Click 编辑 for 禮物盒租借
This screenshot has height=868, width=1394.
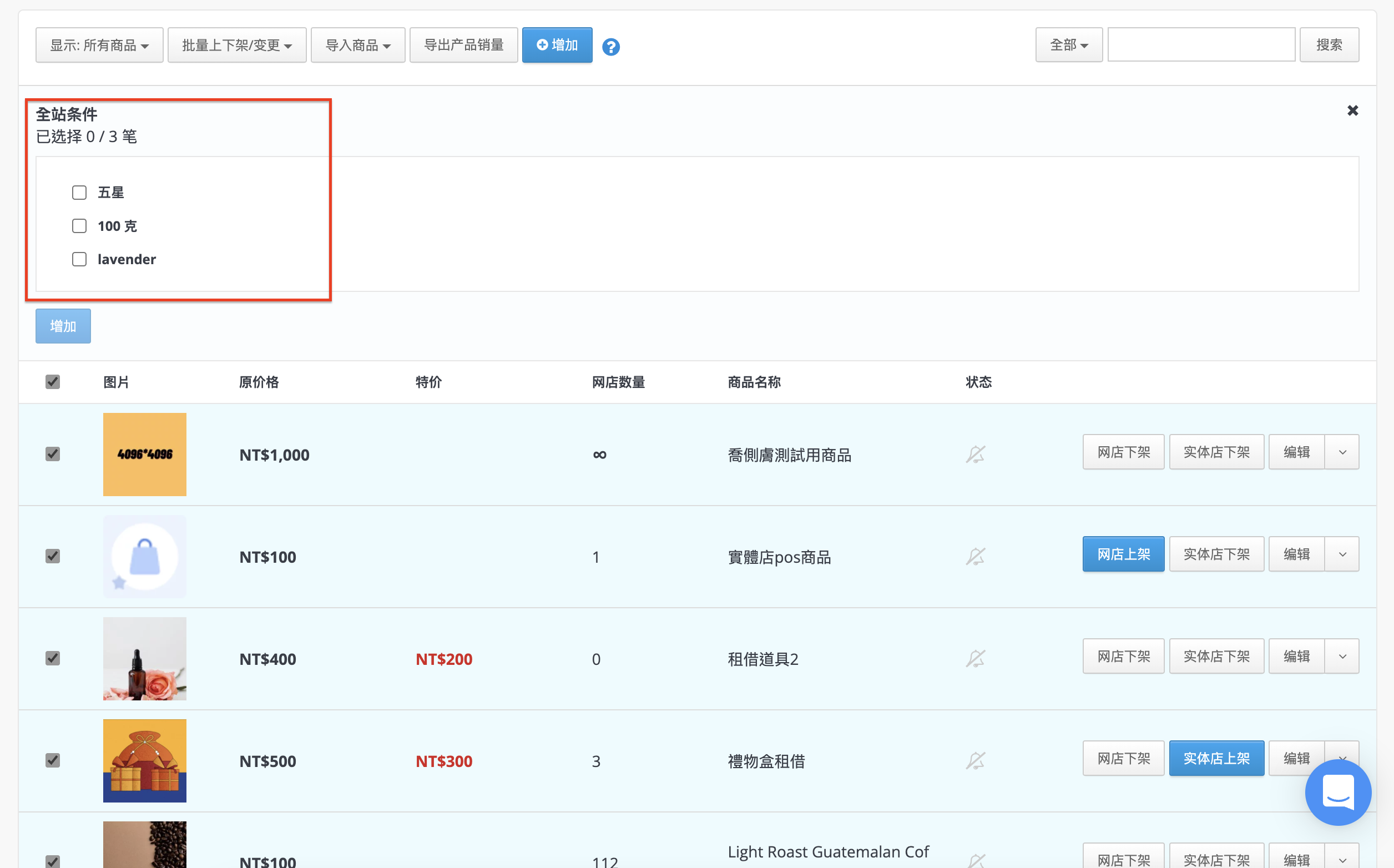click(x=1296, y=759)
